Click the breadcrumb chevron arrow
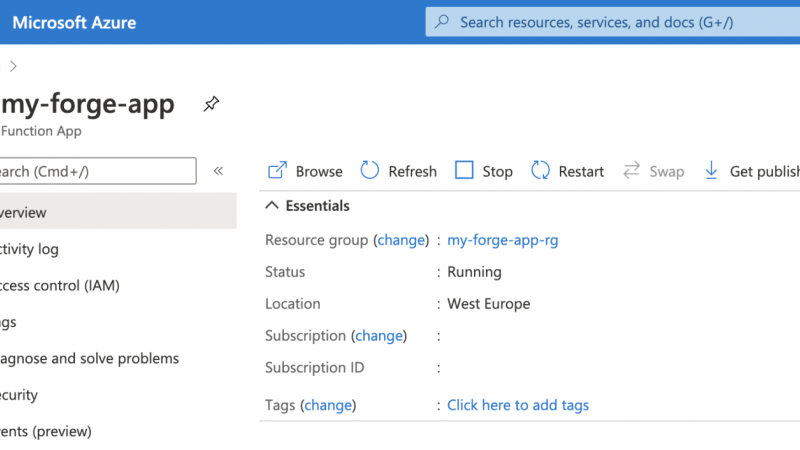 [x=14, y=66]
